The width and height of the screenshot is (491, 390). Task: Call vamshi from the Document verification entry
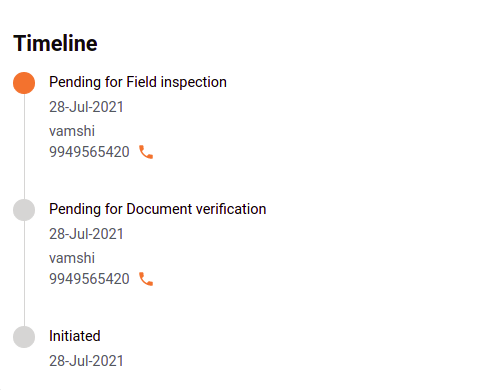pyautogui.click(x=146, y=279)
